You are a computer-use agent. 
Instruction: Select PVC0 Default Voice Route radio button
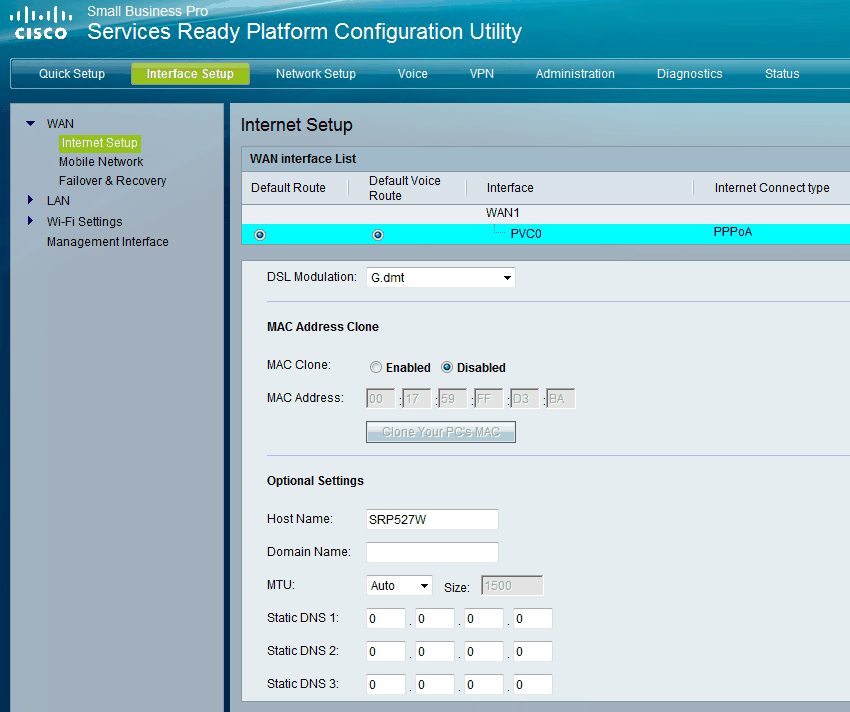pyautogui.click(x=378, y=235)
